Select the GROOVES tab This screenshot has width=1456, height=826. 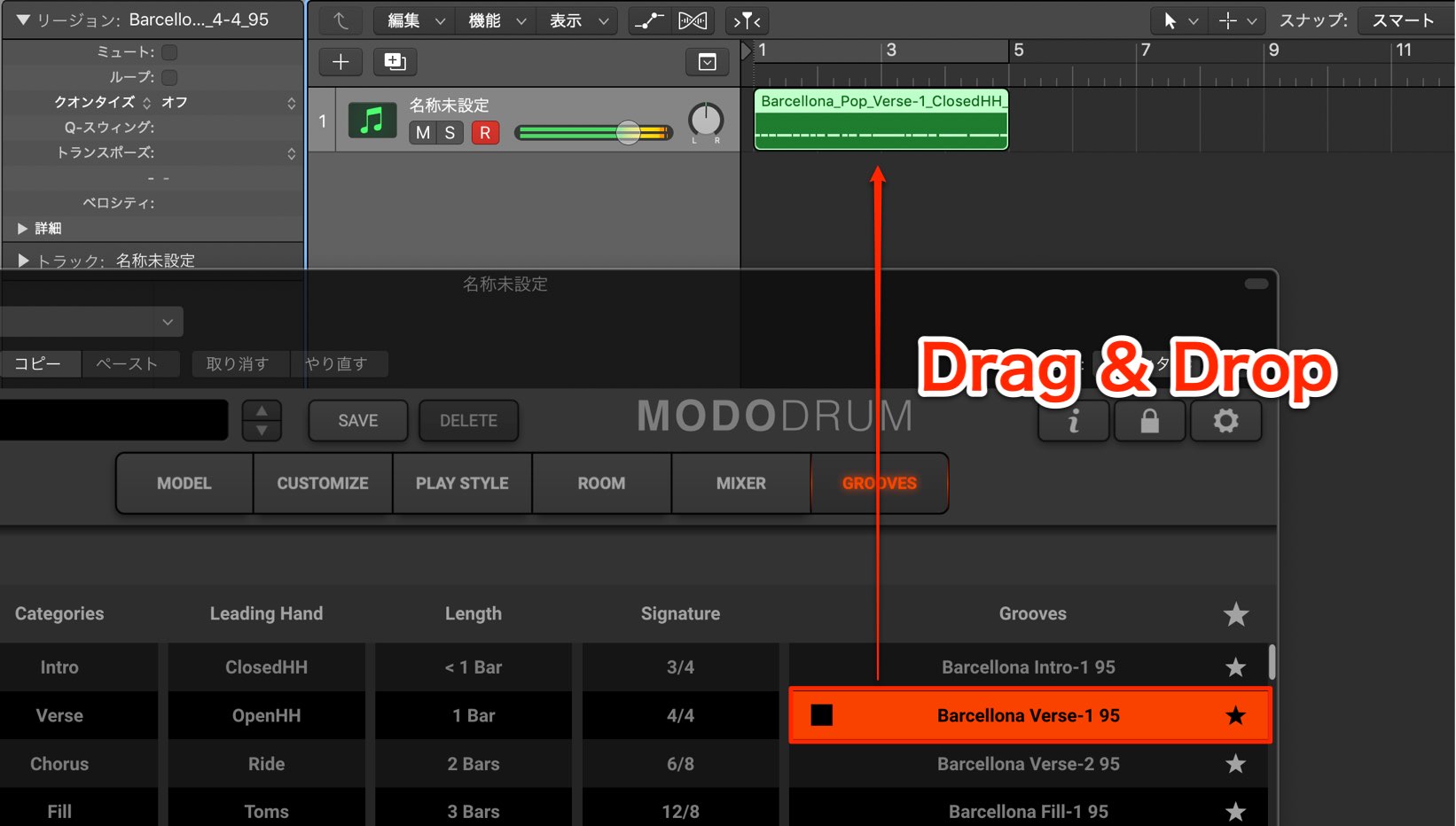click(880, 483)
